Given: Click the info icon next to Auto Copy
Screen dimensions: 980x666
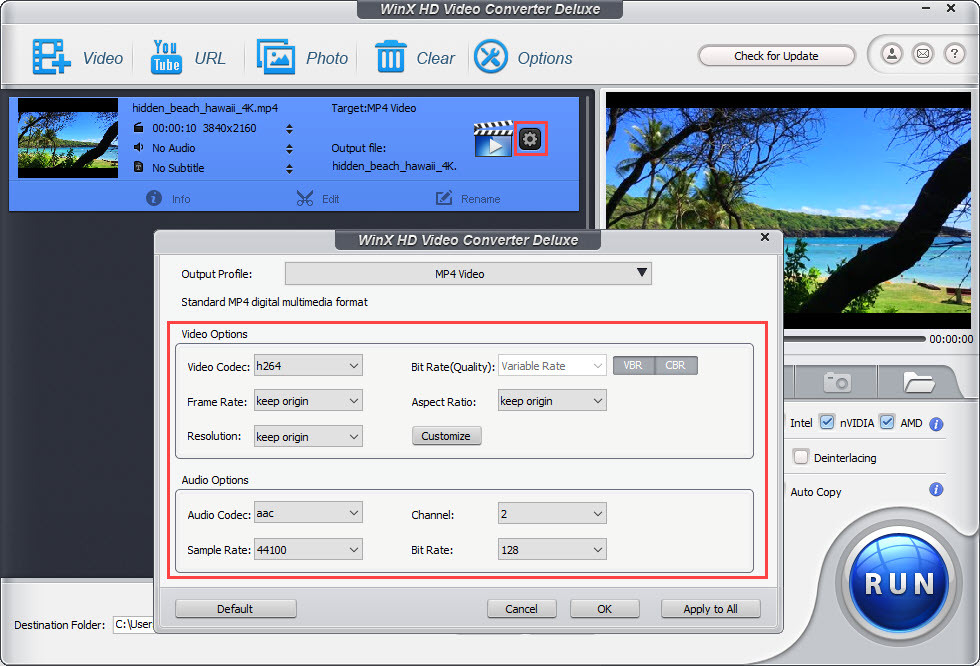Looking at the screenshot, I should coord(936,490).
